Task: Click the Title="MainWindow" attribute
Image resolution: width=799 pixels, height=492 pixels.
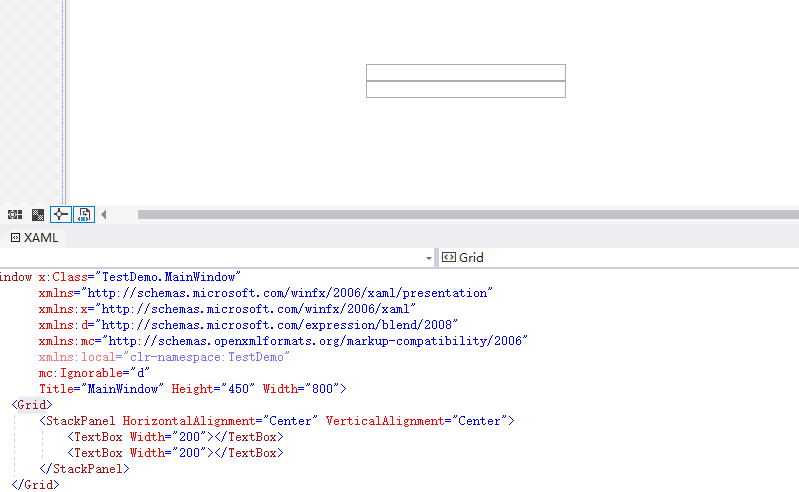Action: [x=101, y=389]
